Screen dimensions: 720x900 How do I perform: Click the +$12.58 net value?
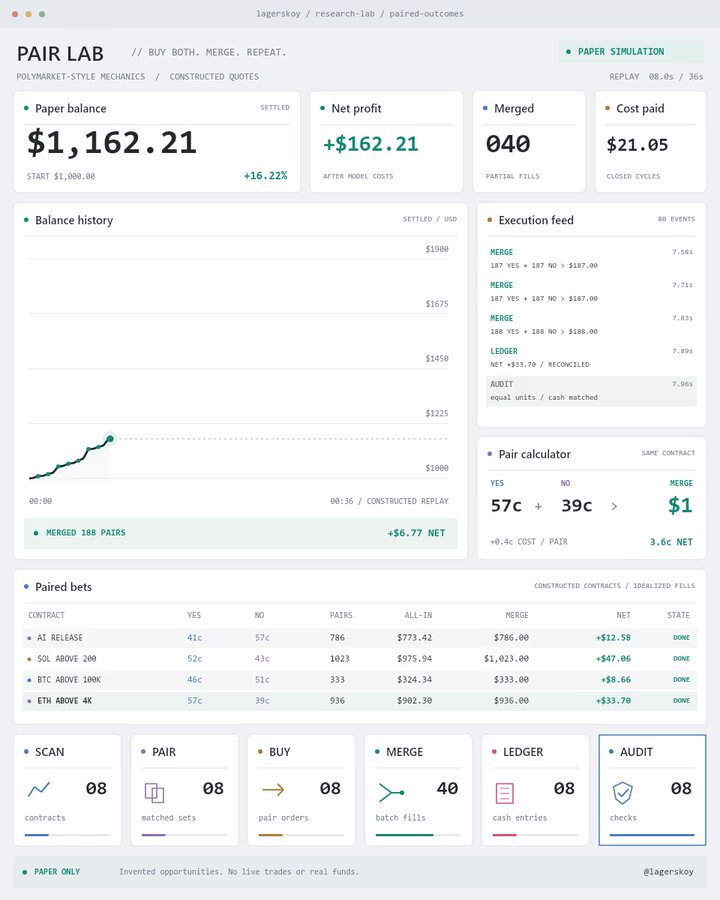click(x=613, y=638)
